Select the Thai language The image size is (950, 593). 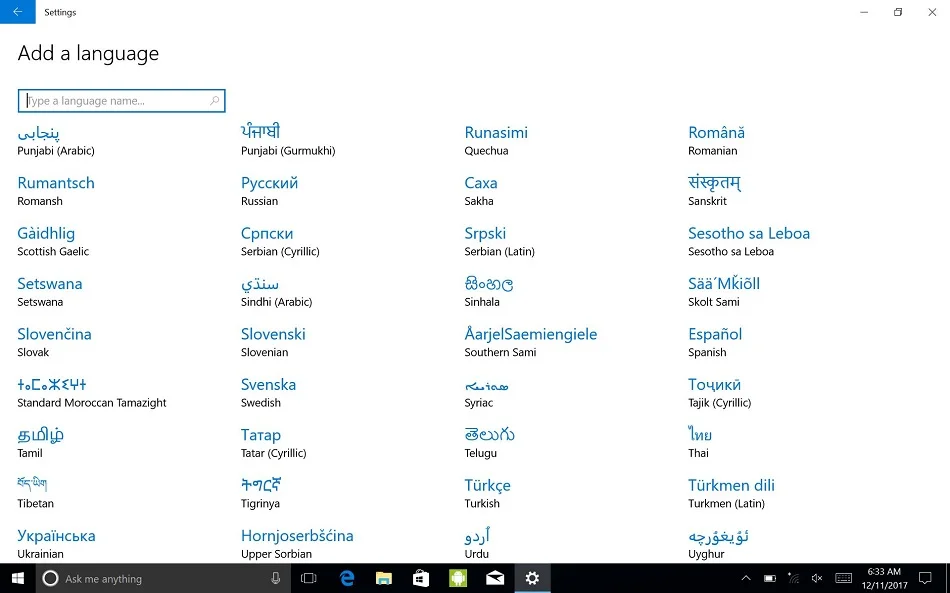[x=700, y=442]
